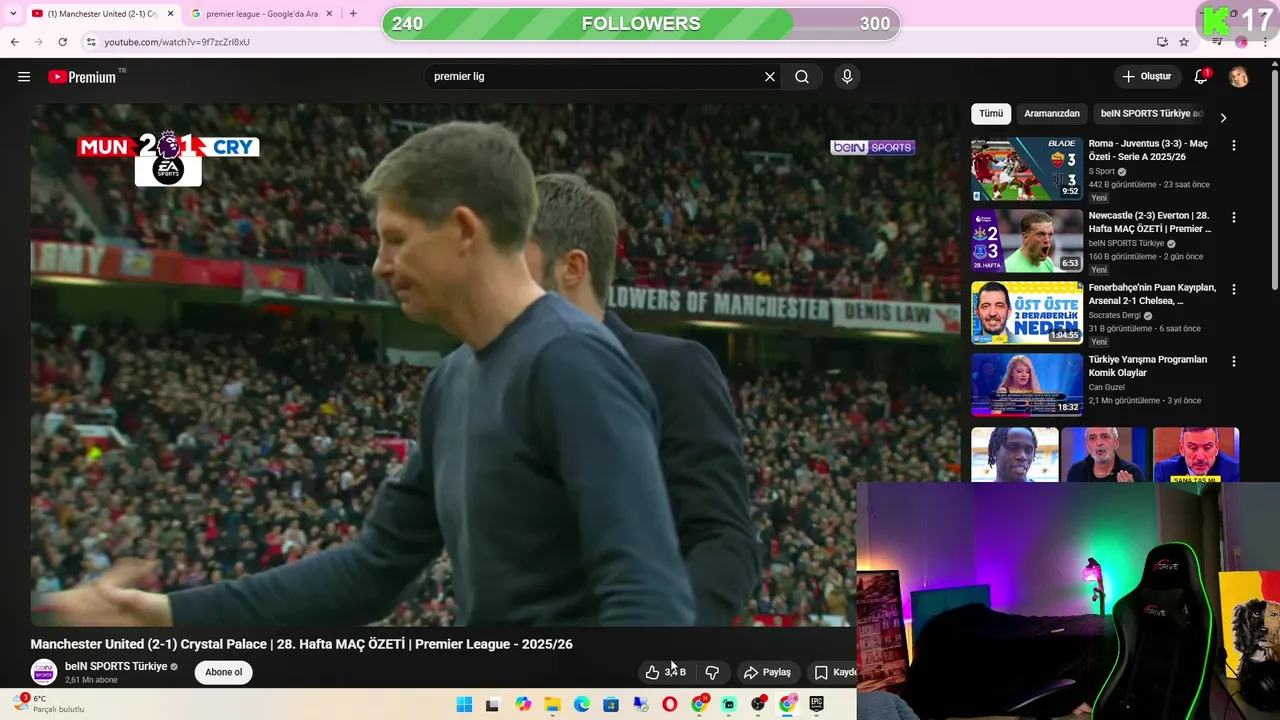1280x720 pixels.
Task: Open Opera browser from the taskbar
Action: coord(670,704)
